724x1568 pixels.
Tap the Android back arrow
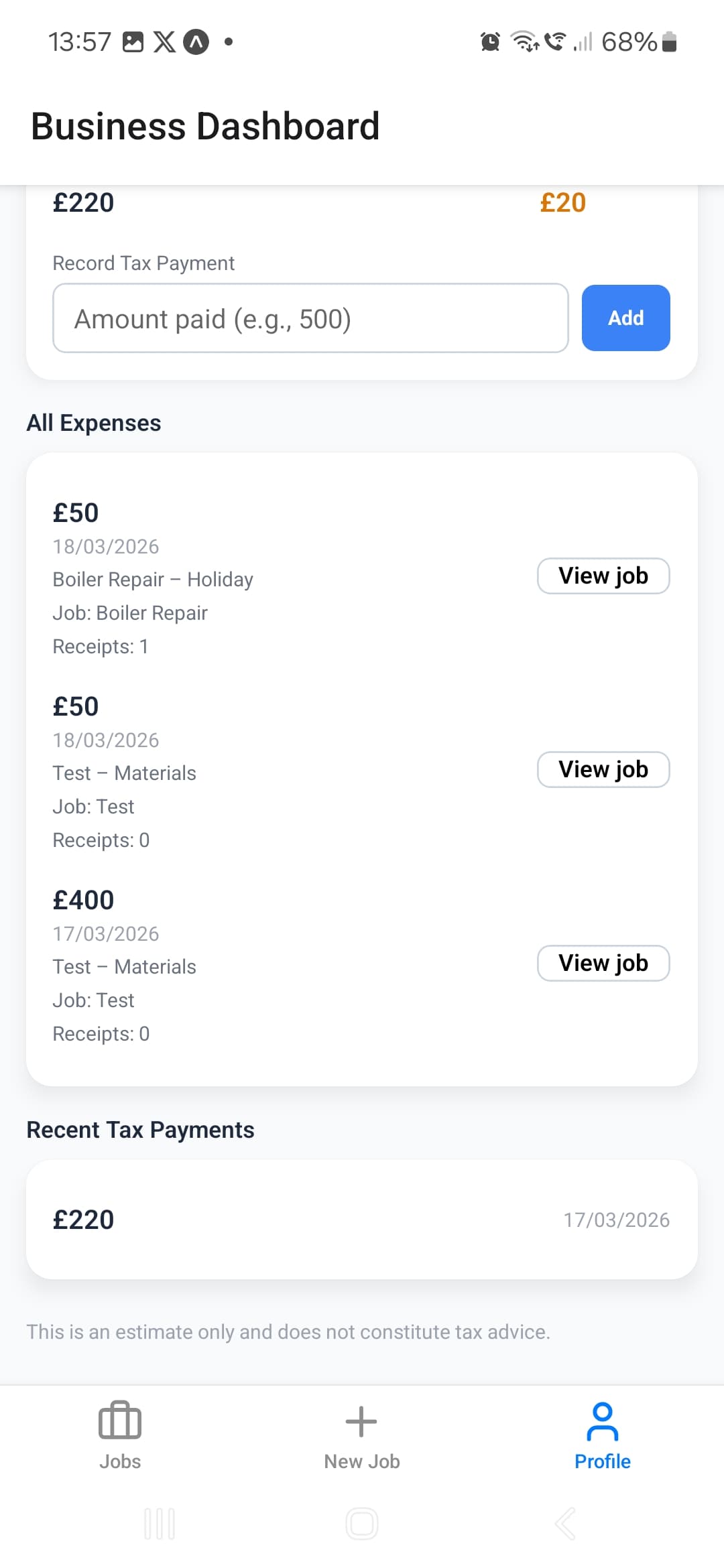[x=565, y=1524]
